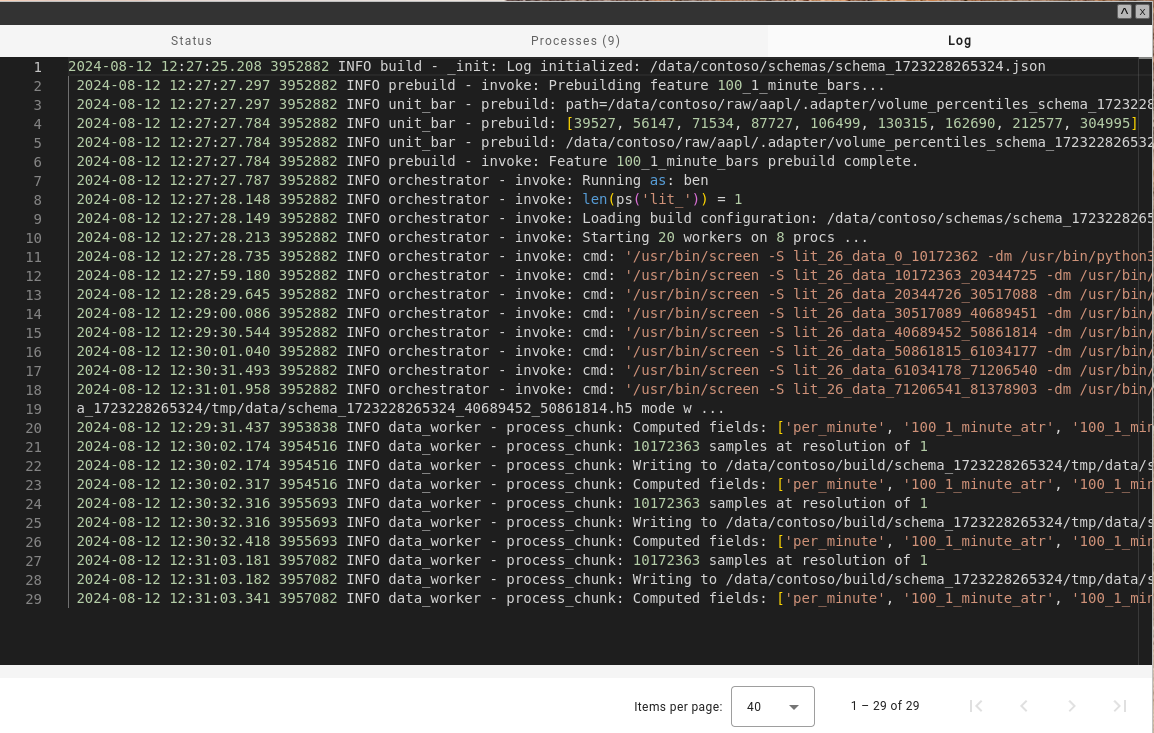
Task: Click the 'Log initialized' line text
Action: click(x=556, y=67)
